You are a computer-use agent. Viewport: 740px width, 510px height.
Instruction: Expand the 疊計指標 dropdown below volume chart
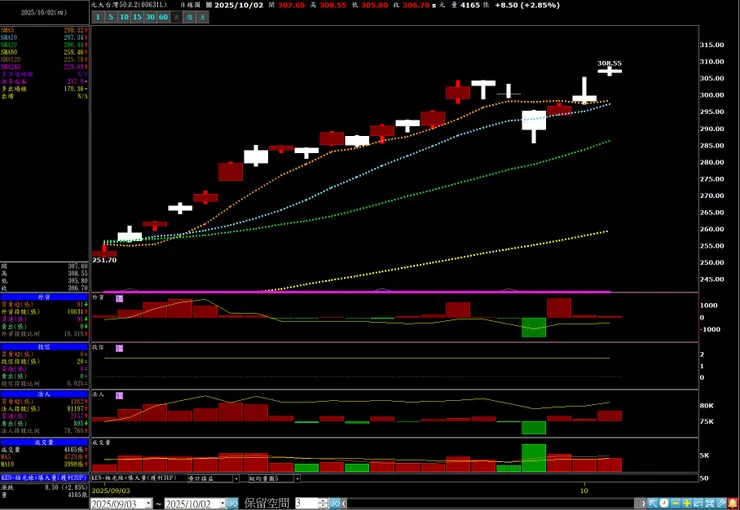point(236,478)
